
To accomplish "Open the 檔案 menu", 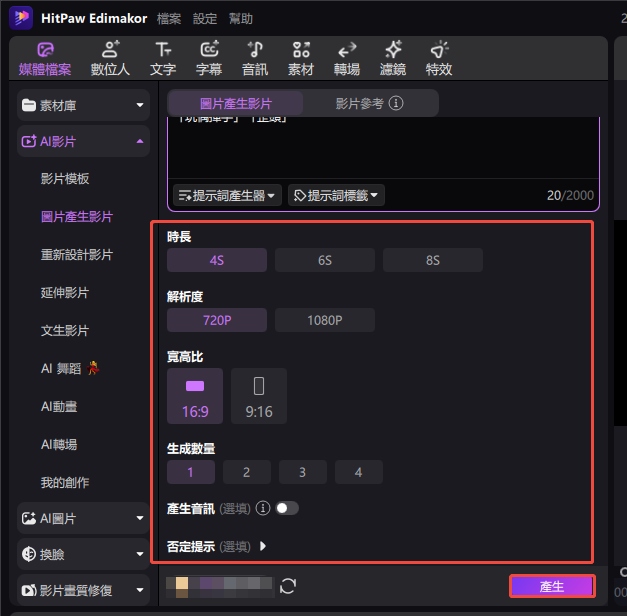I will (x=169, y=18).
